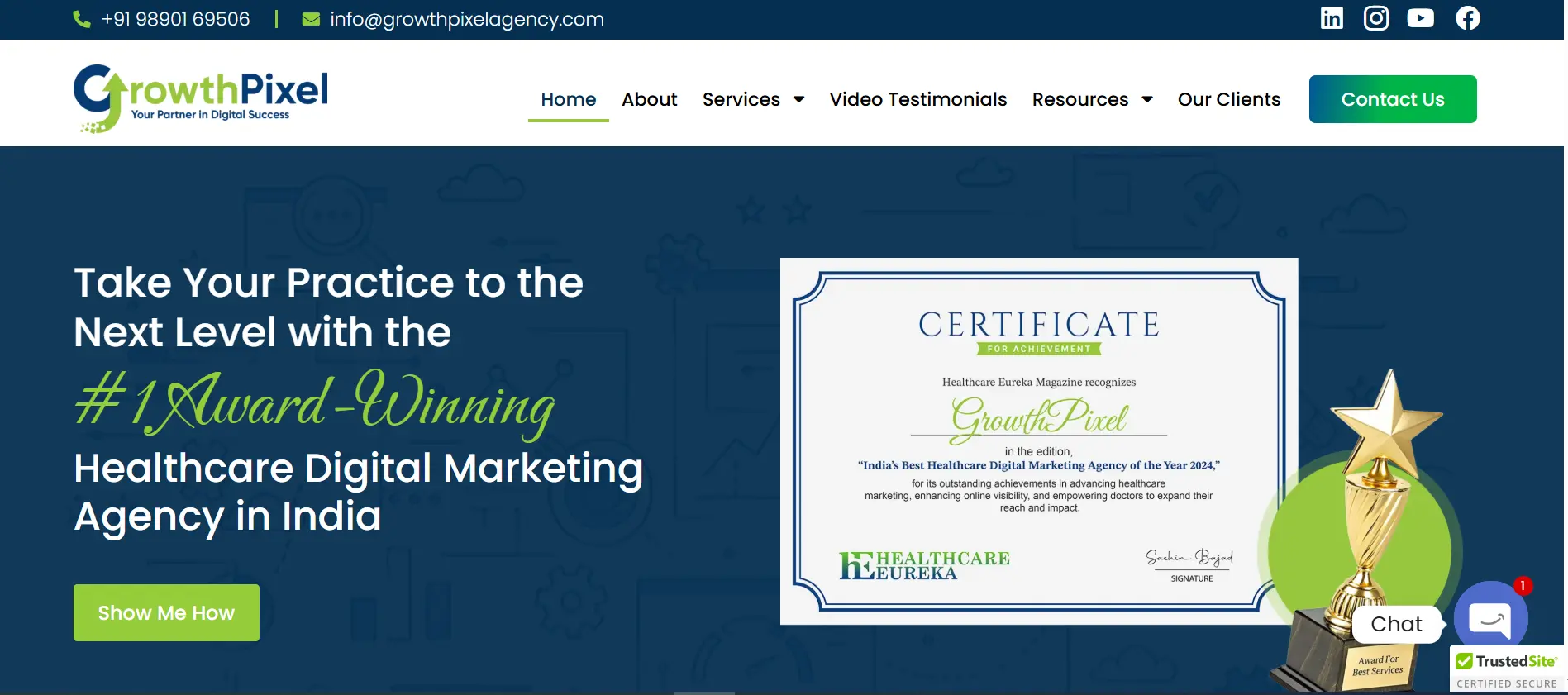Expand the Resources dropdown arrow
The width and height of the screenshot is (1568, 695).
tap(1147, 99)
